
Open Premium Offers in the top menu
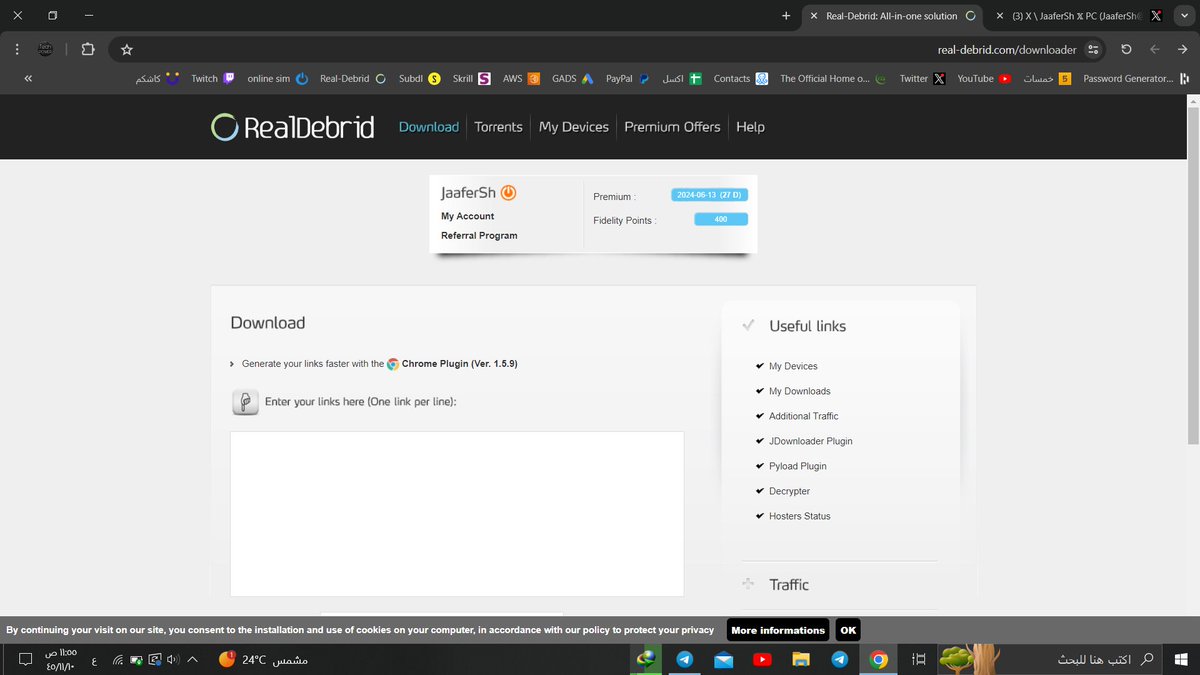672,127
